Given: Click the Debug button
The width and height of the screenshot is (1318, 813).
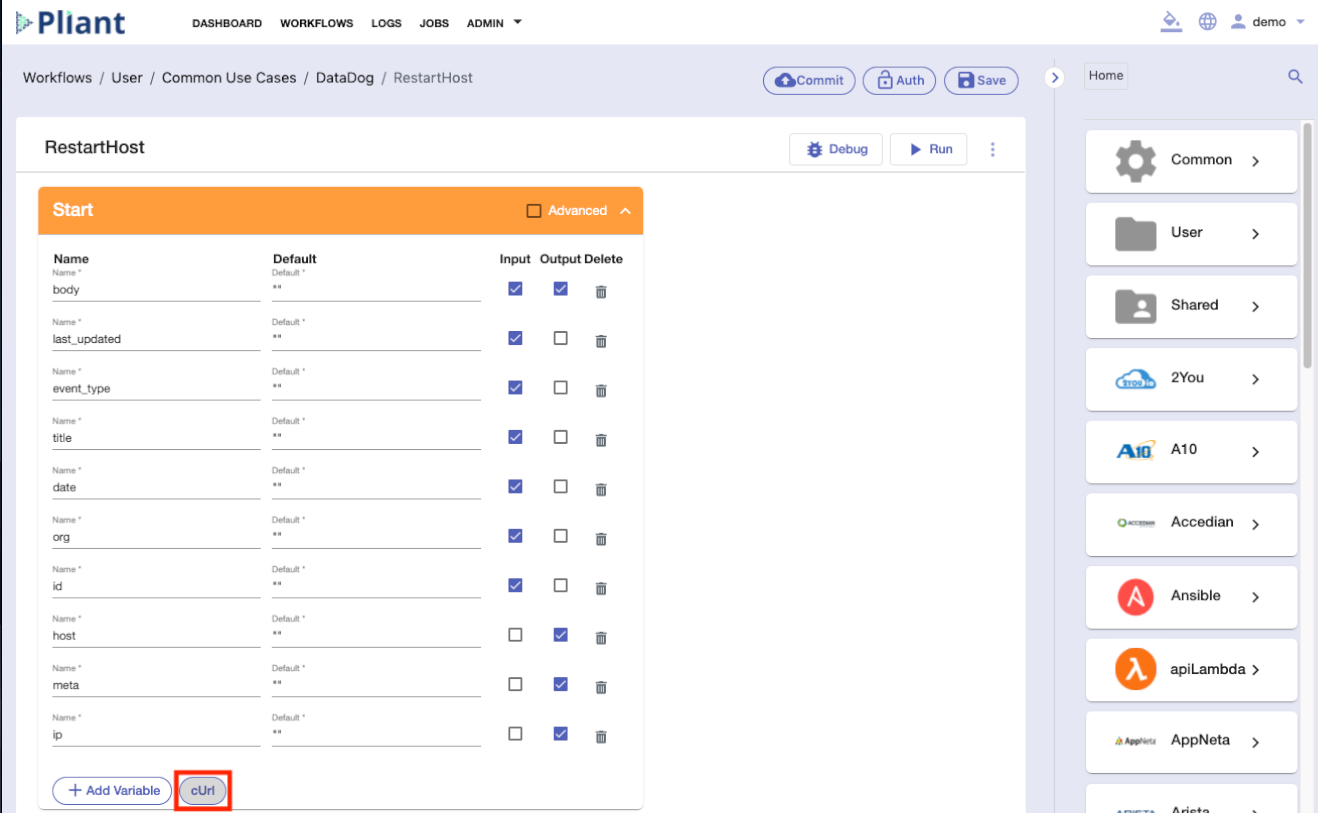Looking at the screenshot, I should pyautogui.click(x=835, y=149).
